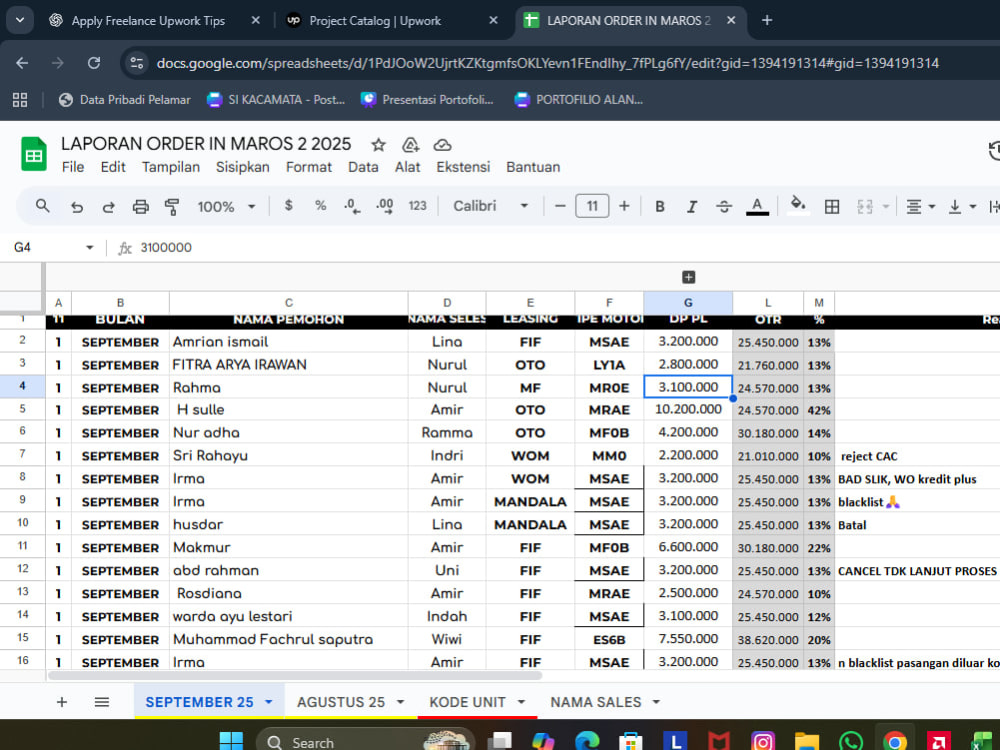Toggle bold formatting
This screenshot has width=1000, height=750.
[x=660, y=206]
